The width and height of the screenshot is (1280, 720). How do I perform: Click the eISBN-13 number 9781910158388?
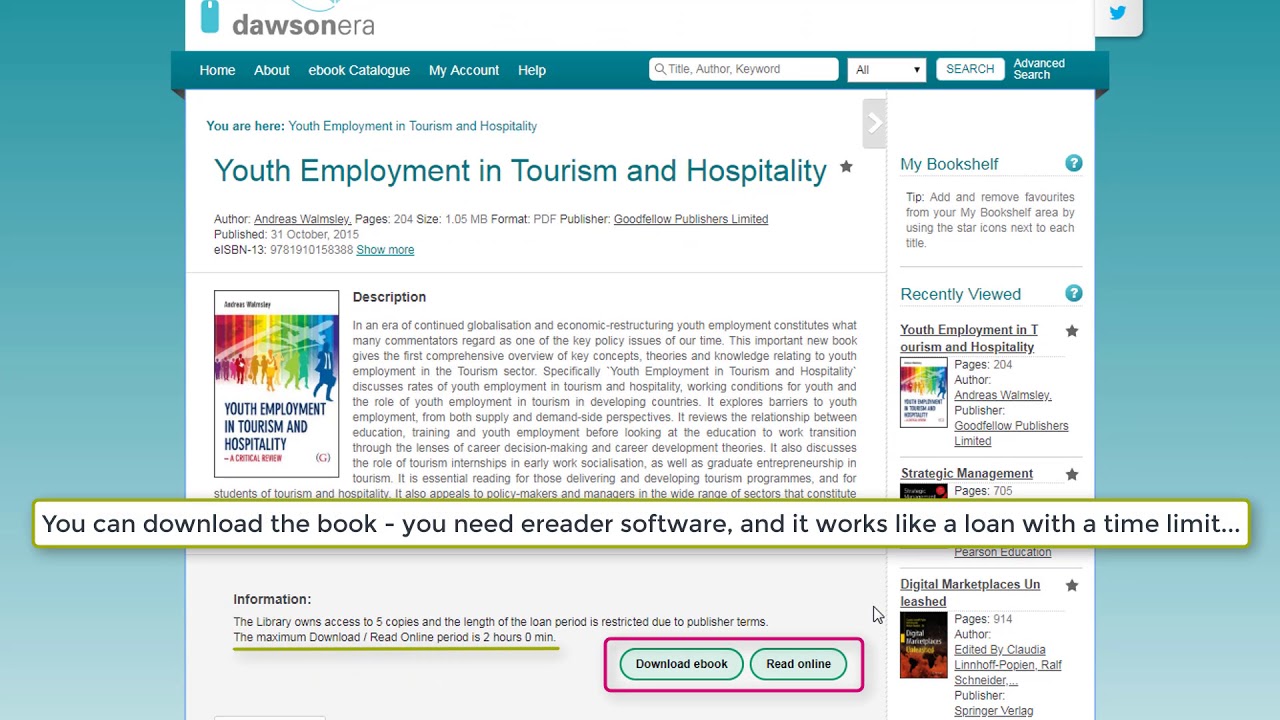click(x=311, y=250)
